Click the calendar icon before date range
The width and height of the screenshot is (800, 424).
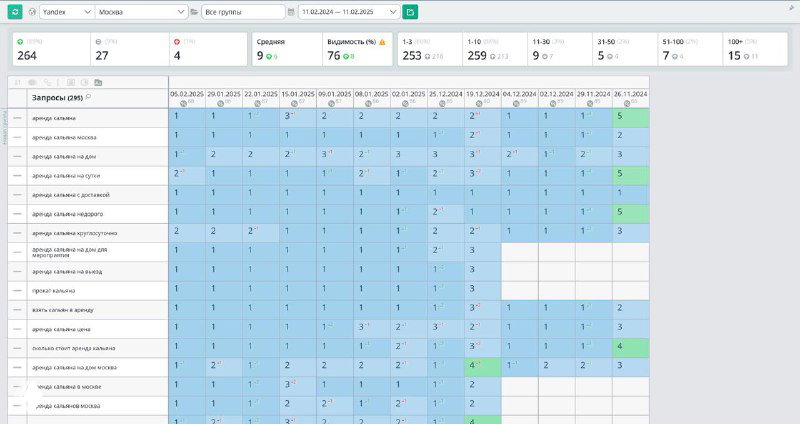291,12
